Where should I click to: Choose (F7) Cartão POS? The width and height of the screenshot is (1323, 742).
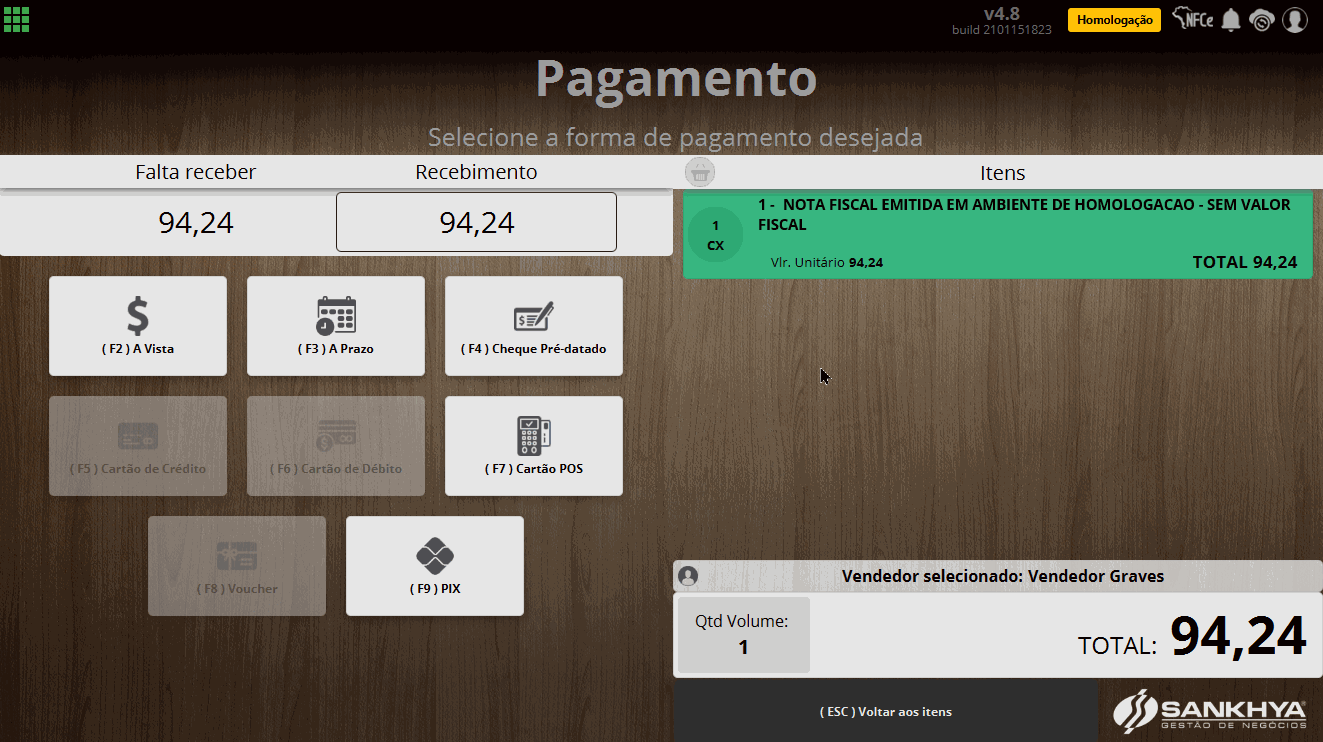click(x=534, y=446)
